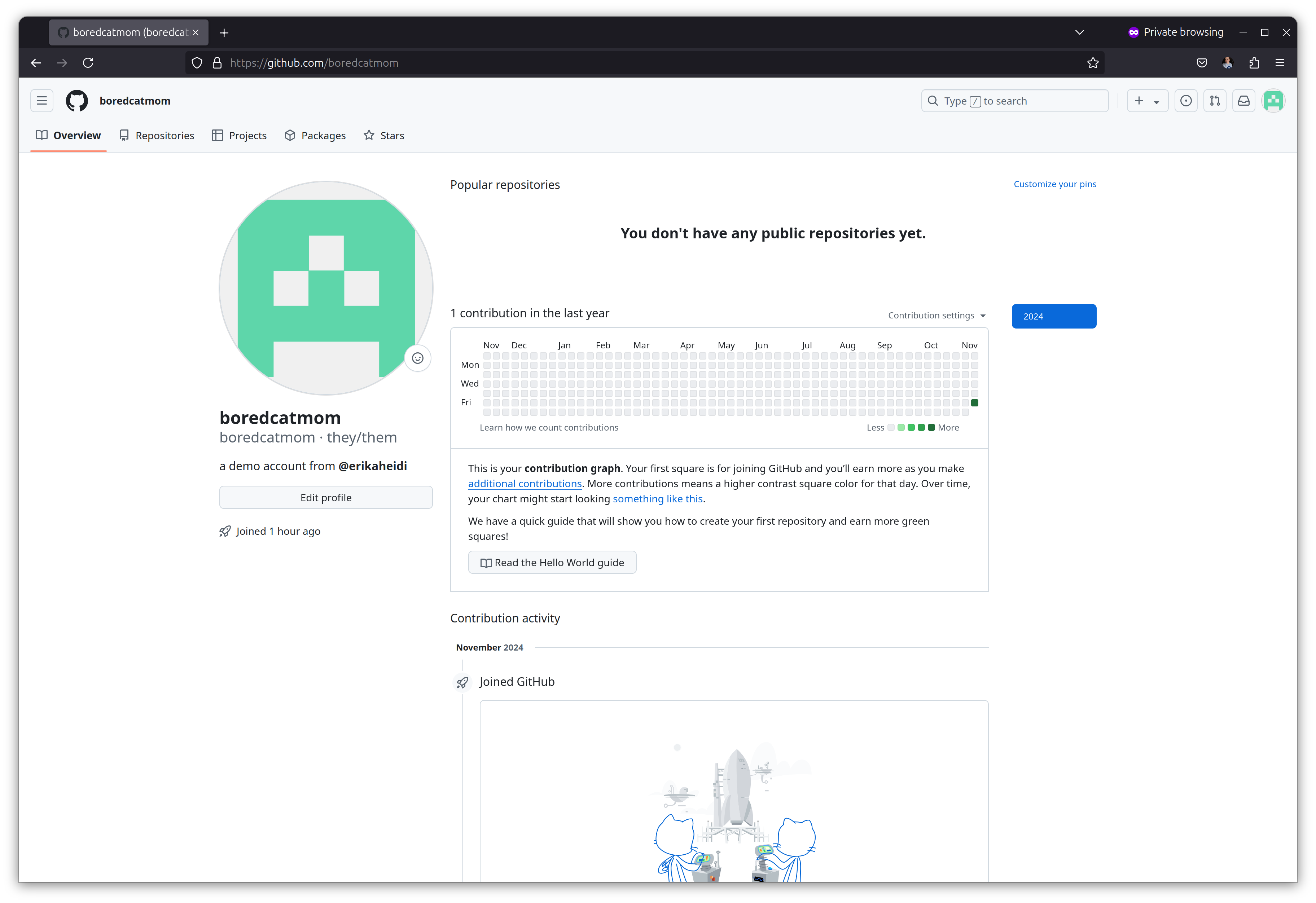Click the Edit profile button

pyautogui.click(x=326, y=497)
